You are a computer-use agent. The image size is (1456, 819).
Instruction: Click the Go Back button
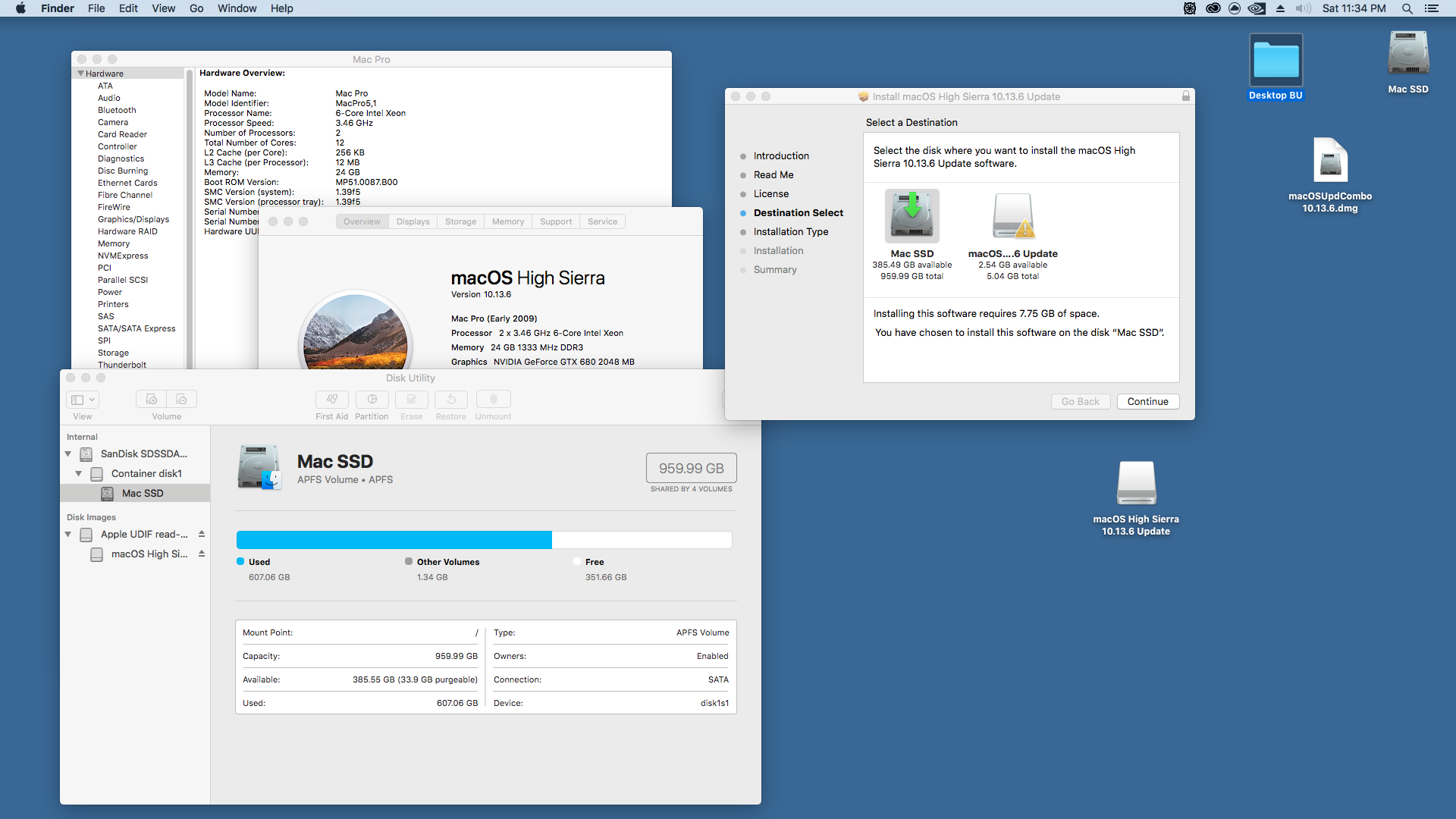pyautogui.click(x=1080, y=402)
